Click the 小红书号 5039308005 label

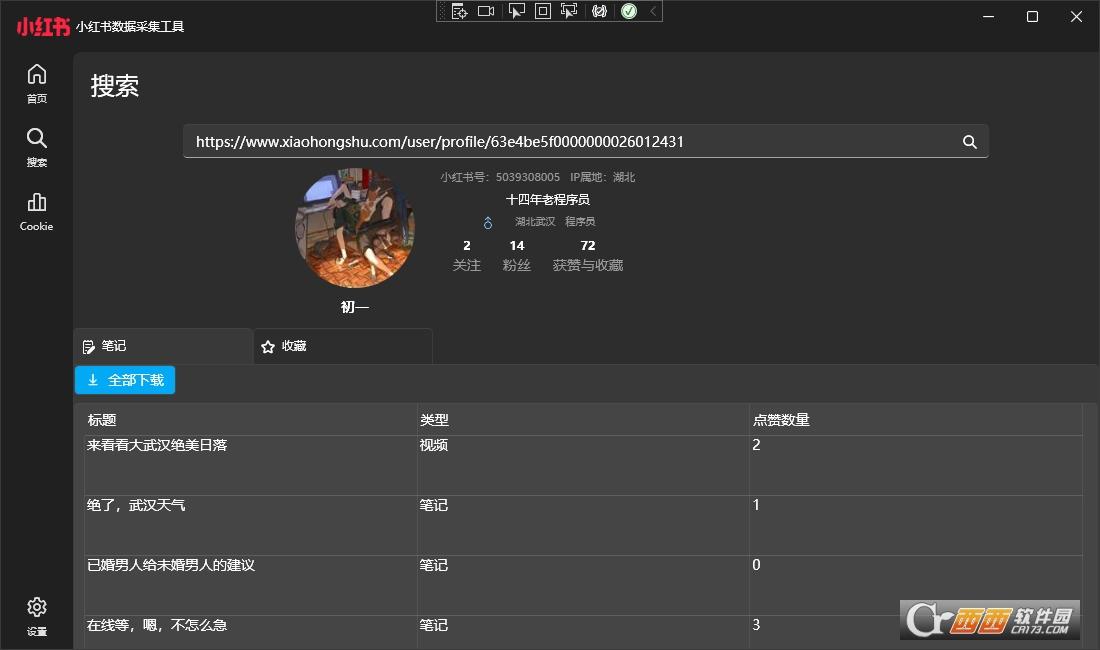tap(500, 177)
